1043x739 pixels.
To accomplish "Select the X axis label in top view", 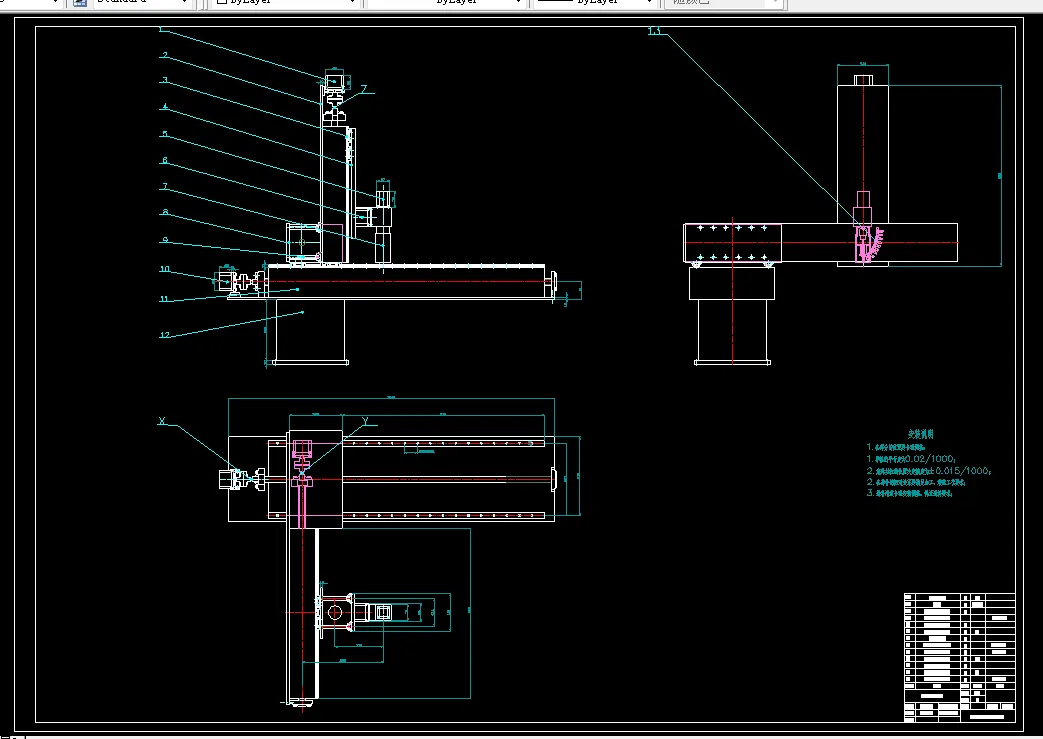I will pyautogui.click(x=161, y=421).
